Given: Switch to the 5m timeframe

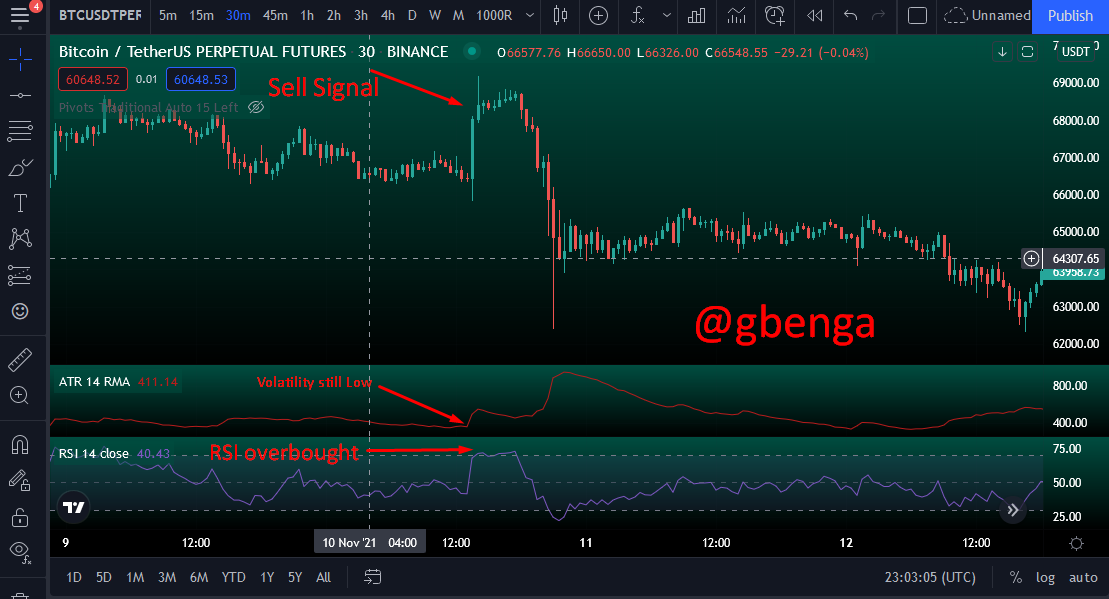Looking at the screenshot, I should 168,16.
